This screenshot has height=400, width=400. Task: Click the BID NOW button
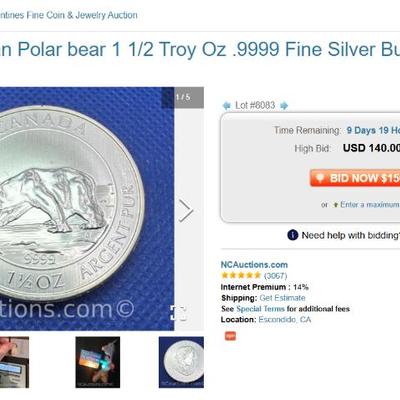355,178
